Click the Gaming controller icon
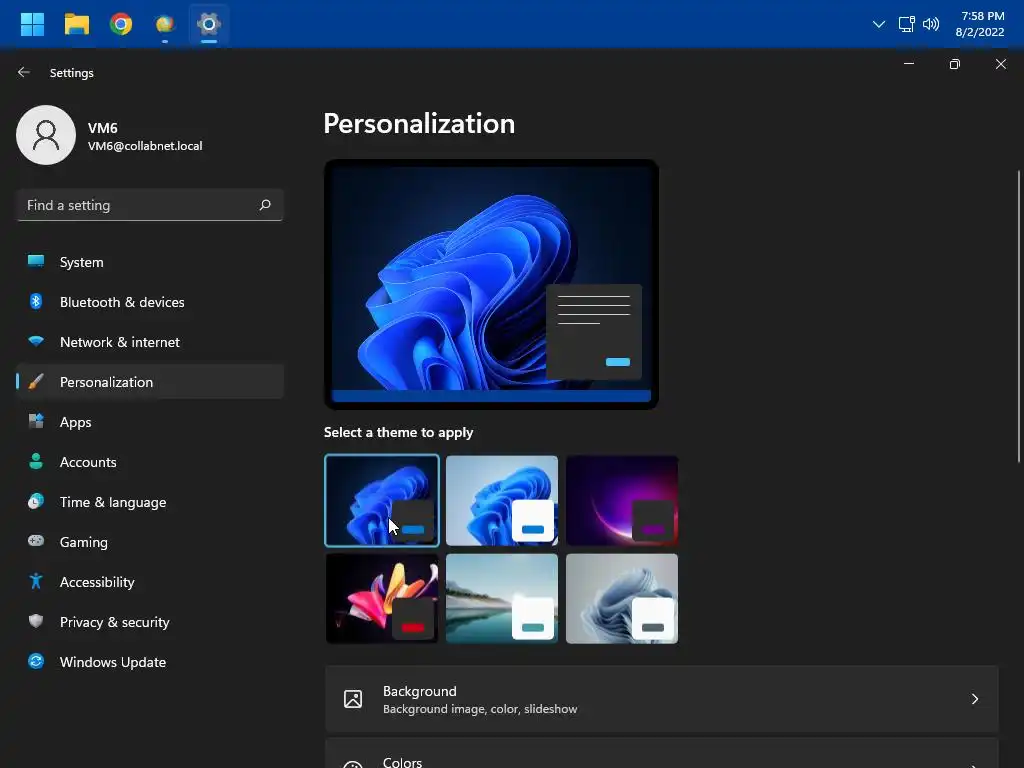The width and height of the screenshot is (1024, 768). pyautogui.click(x=36, y=541)
